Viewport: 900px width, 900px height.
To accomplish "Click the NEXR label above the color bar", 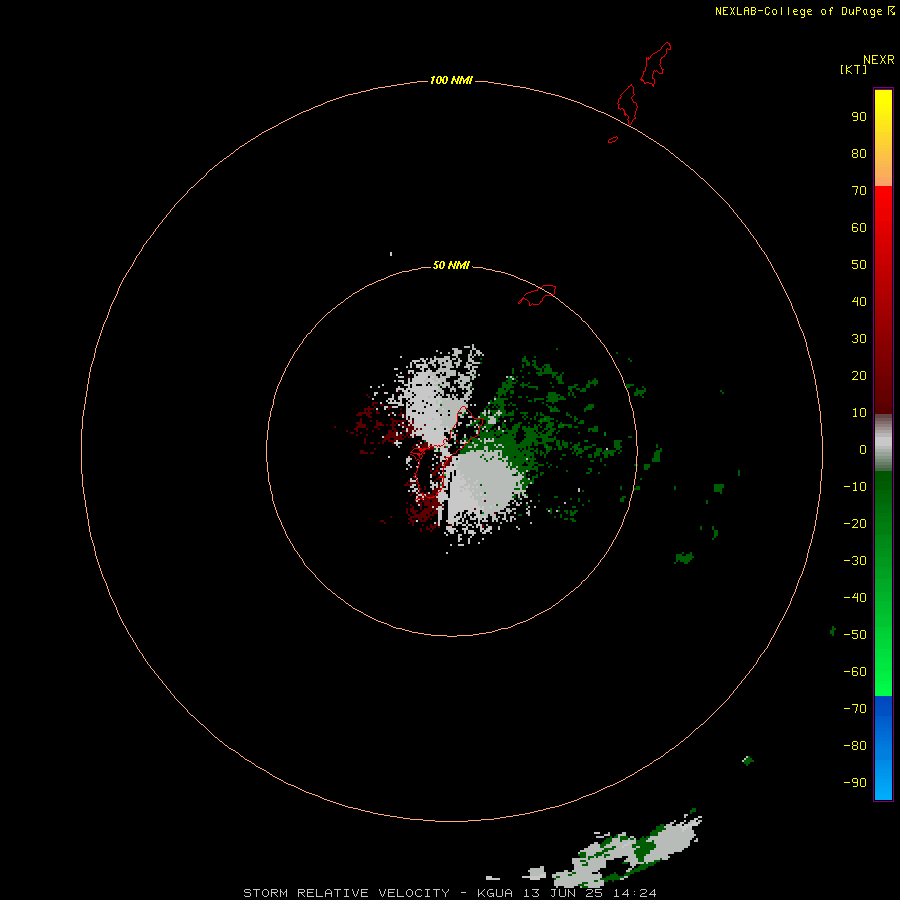I will click(879, 60).
